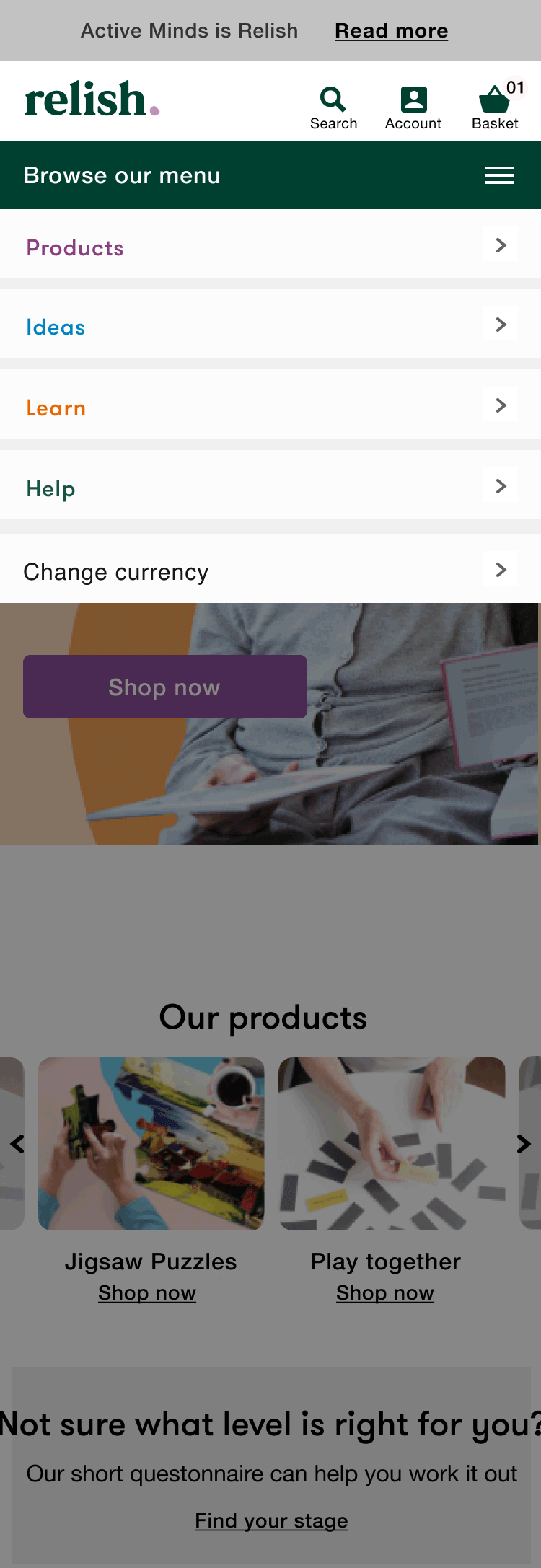The image size is (541, 1568).
Task: Expand the Products chevron
Action: tap(501, 245)
